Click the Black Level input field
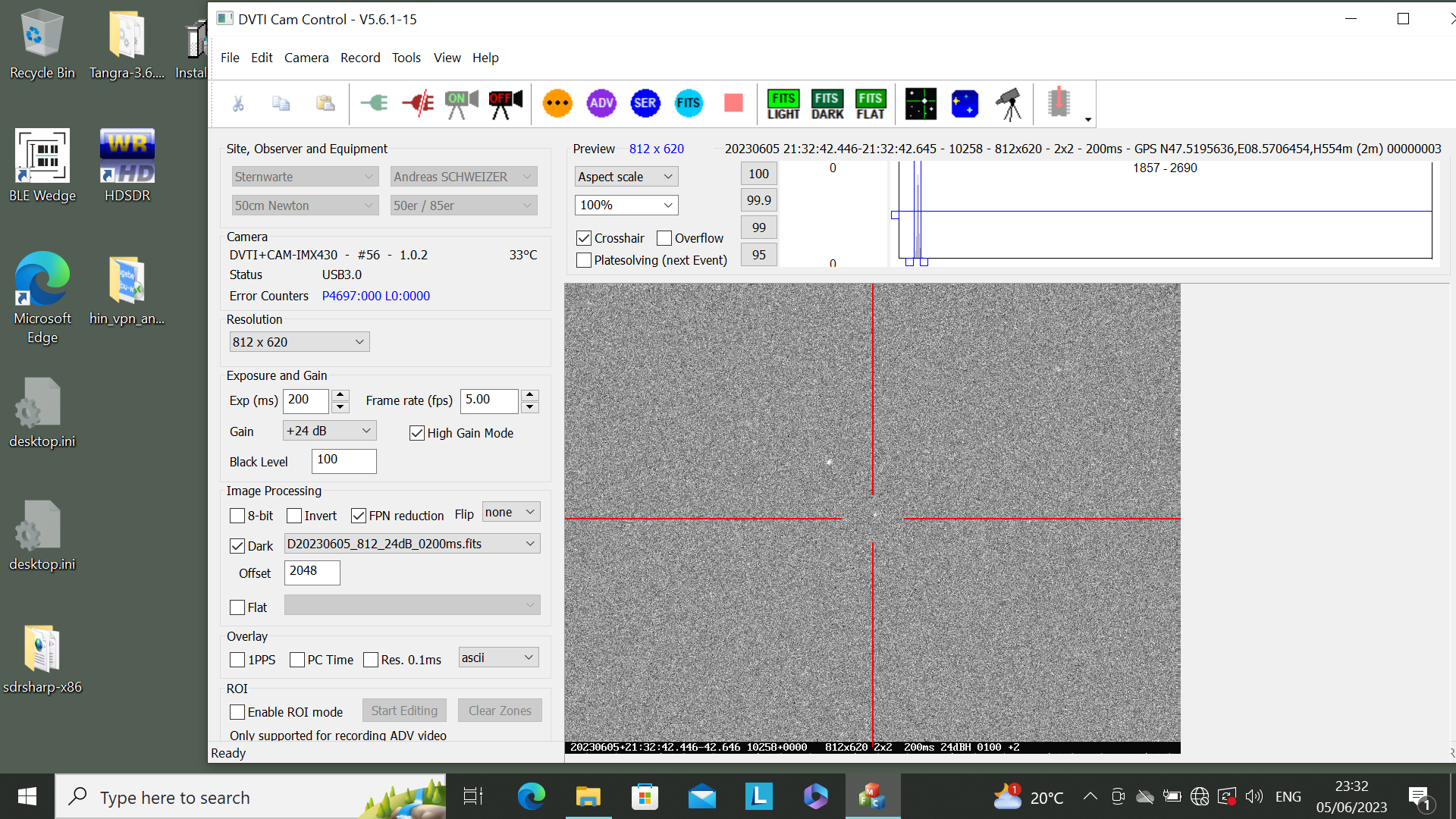Image resolution: width=1456 pixels, height=819 pixels. click(x=344, y=460)
